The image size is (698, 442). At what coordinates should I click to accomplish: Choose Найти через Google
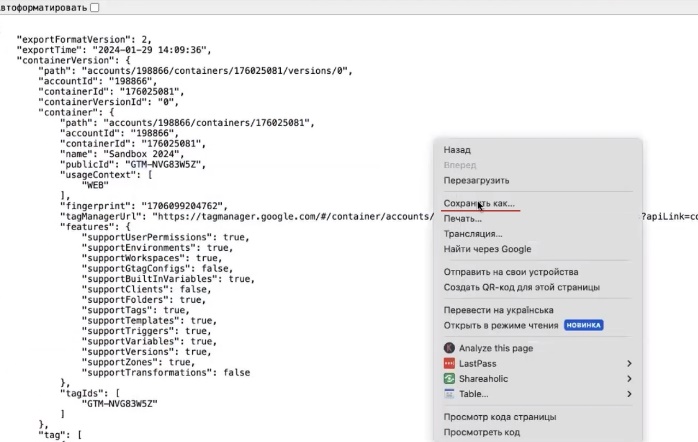click(x=487, y=249)
